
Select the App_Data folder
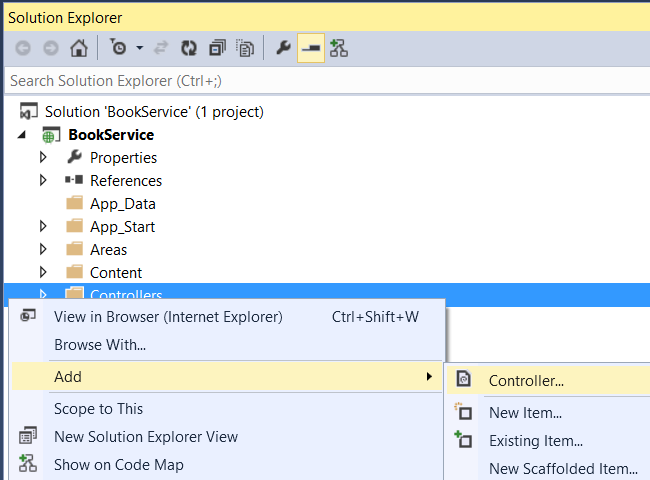pyautogui.click(x=122, y=203)
